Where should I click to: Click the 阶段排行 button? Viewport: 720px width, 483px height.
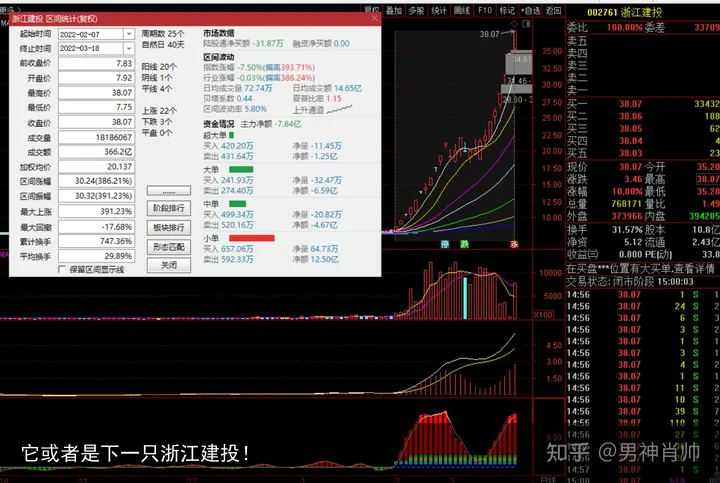pos(169,208)
